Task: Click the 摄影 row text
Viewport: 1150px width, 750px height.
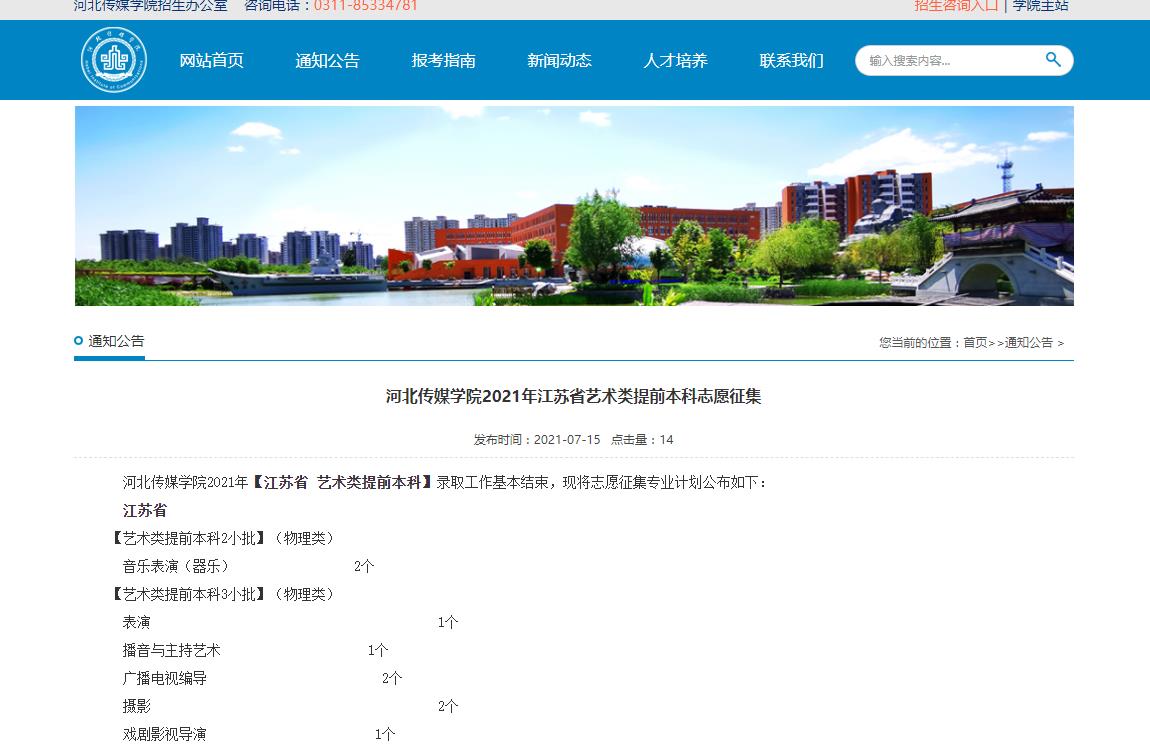Action: tap(136, 706)
